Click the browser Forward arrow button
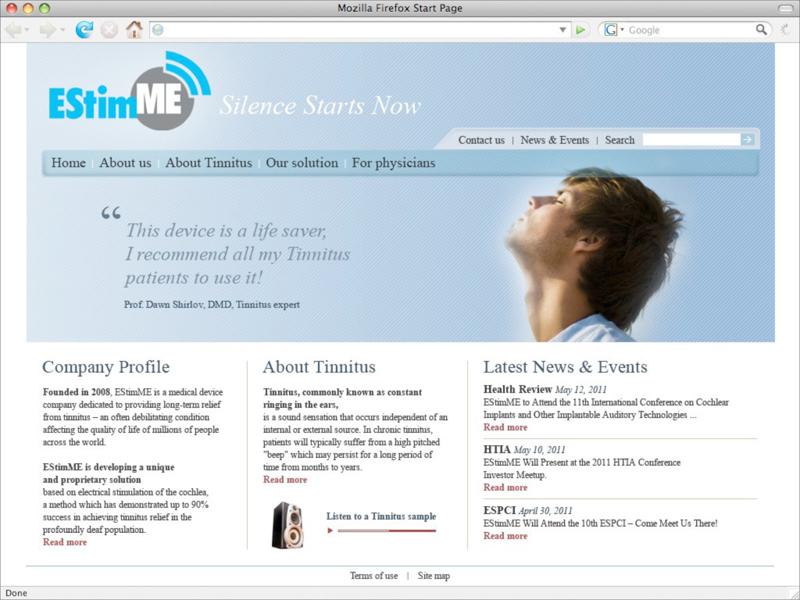Viewport: 800px width, 600px height. point(47,30)
